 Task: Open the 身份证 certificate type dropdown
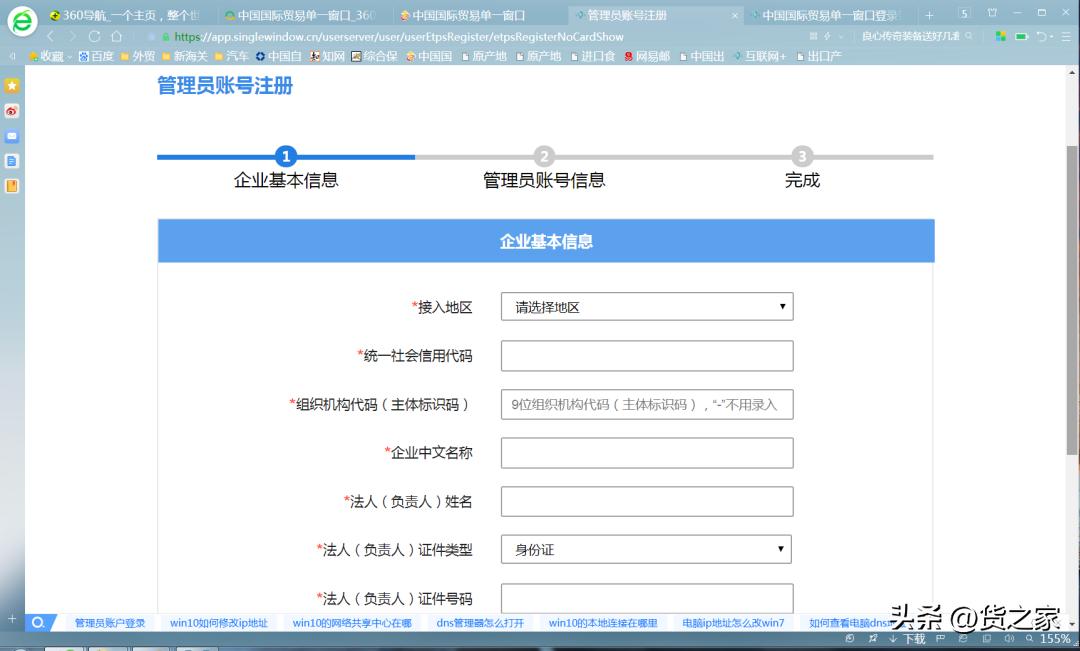pos(646,549)
